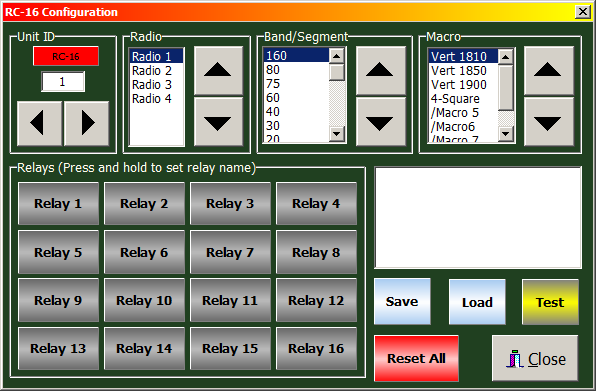Toggle Relay 8
The image size is (596, 391).
[x=316, y=252]
